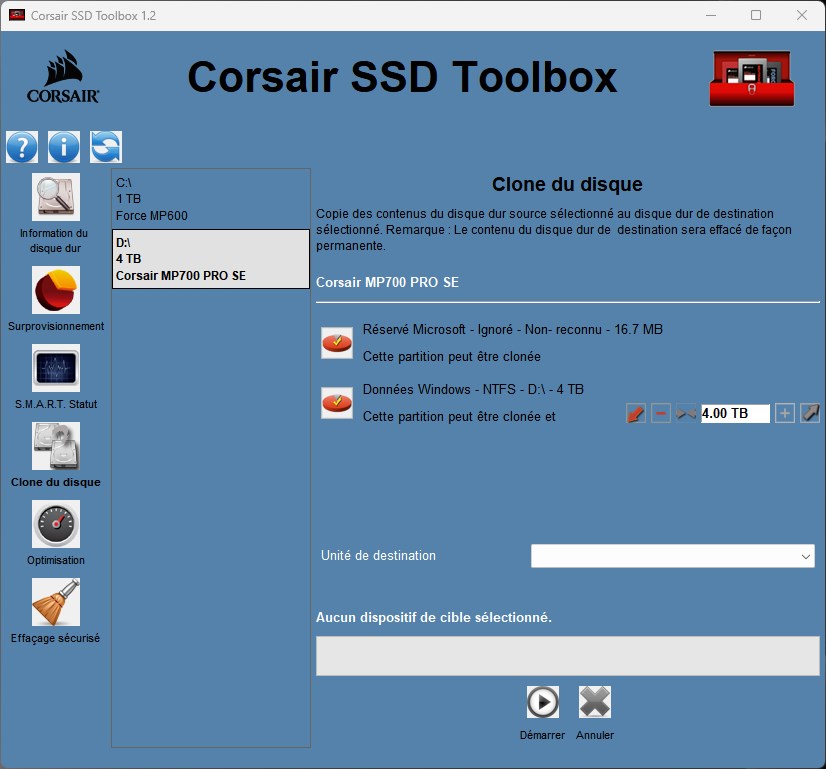Viewport: 826px width, 769px height.
Task: Click the 4.00 TB size field
Action: click(x=735, y=413)
